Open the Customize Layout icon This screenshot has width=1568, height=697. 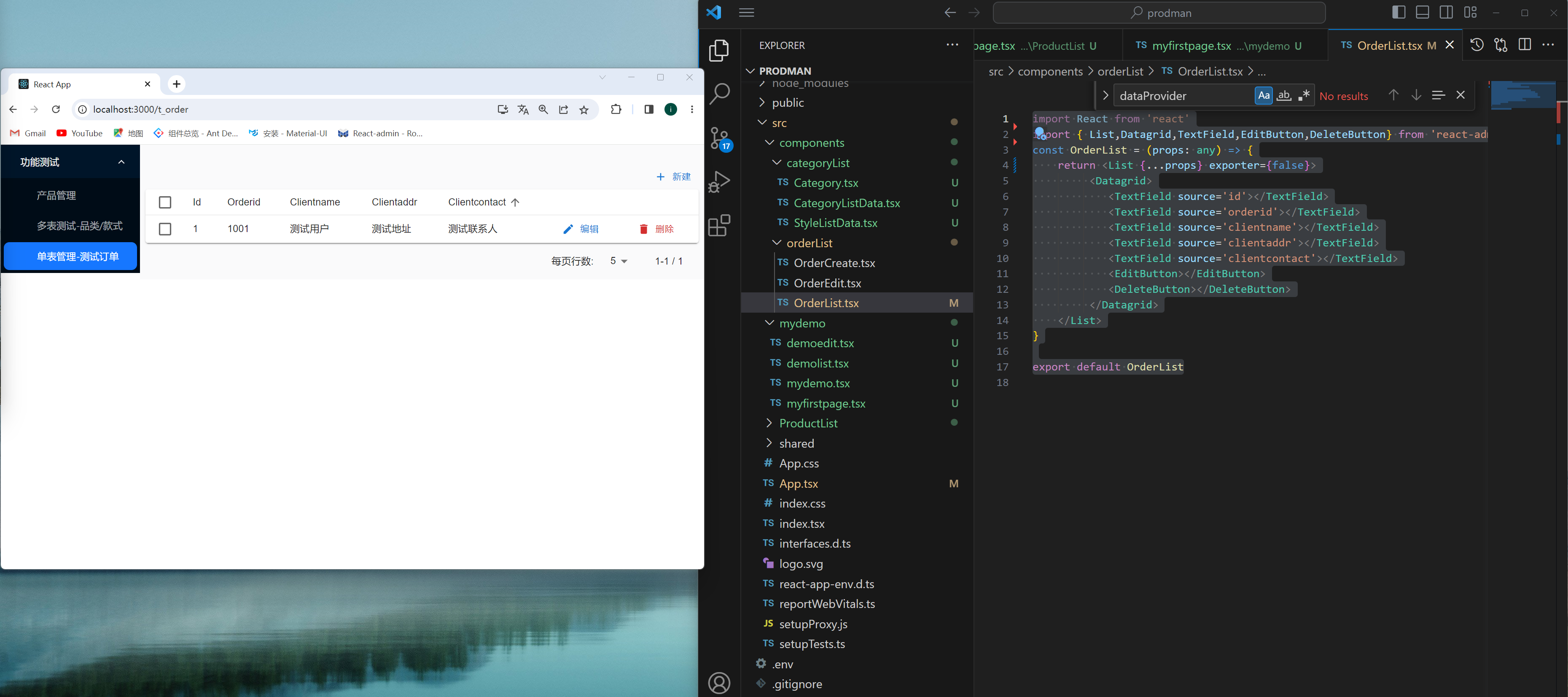[x=1470, y=12]
